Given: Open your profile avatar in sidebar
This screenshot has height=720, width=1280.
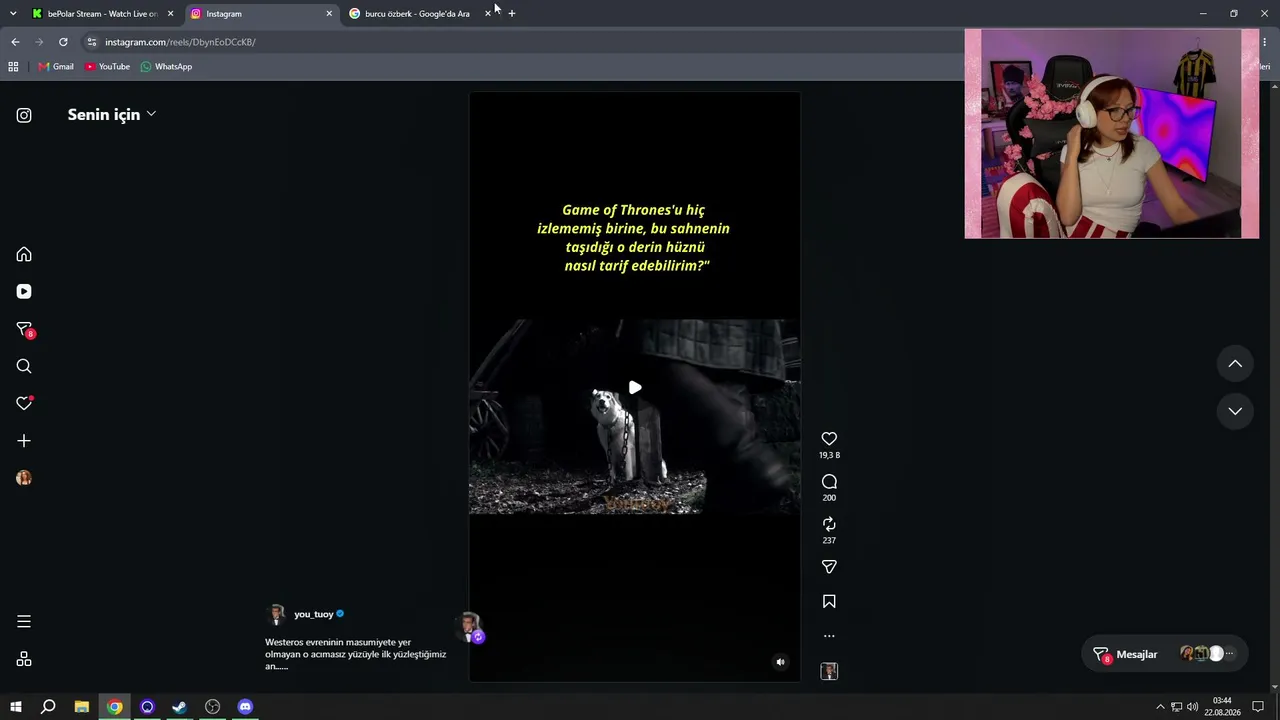Looking at the screenshot, I should pos(24,478).
